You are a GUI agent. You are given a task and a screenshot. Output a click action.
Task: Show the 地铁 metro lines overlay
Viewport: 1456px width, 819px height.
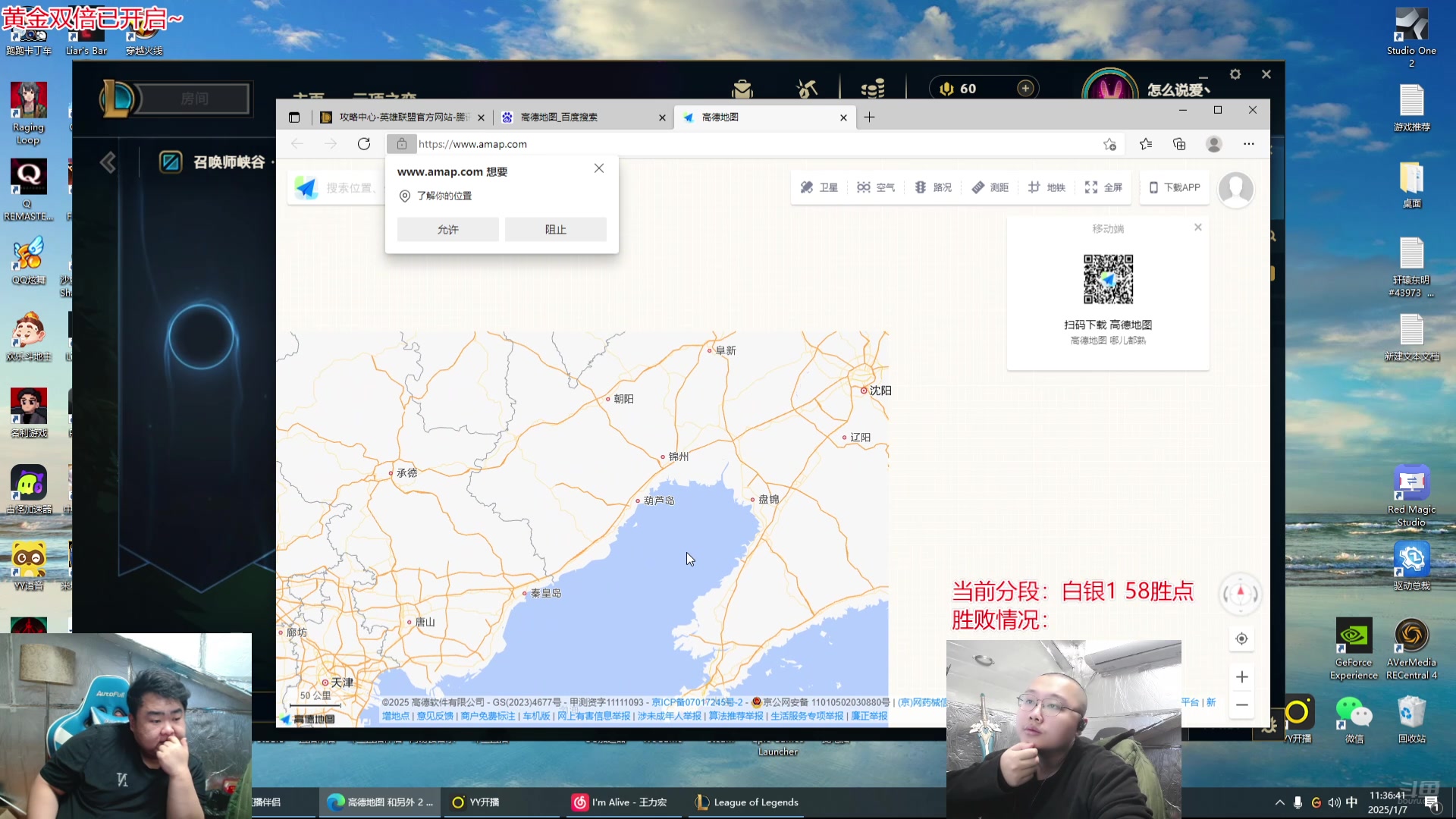pos(1046,187)
